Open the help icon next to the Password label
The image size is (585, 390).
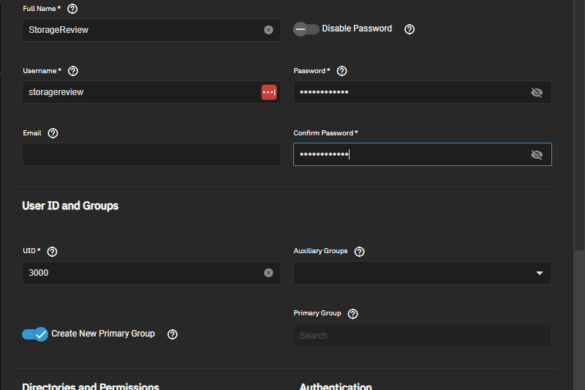click(x=342, y=71)
